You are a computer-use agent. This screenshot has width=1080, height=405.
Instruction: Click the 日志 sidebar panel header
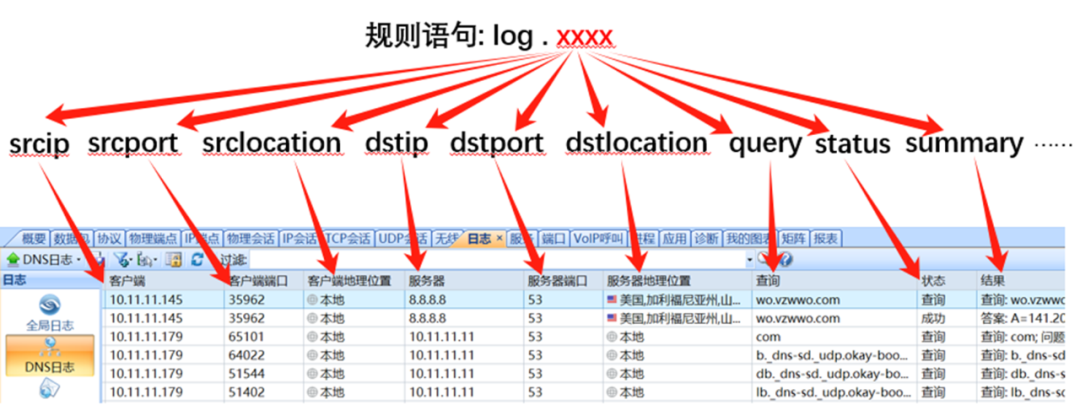50,280
